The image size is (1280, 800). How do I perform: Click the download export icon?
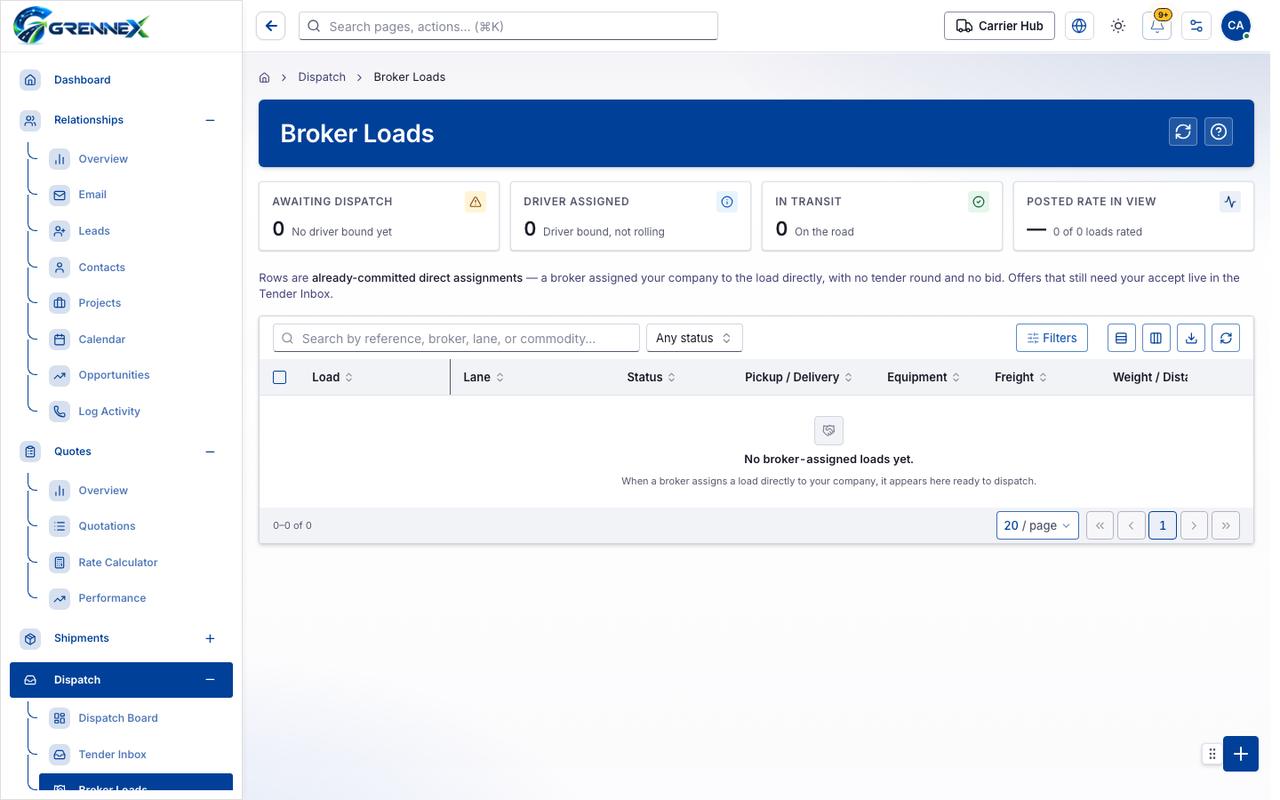click(1191, 338)
